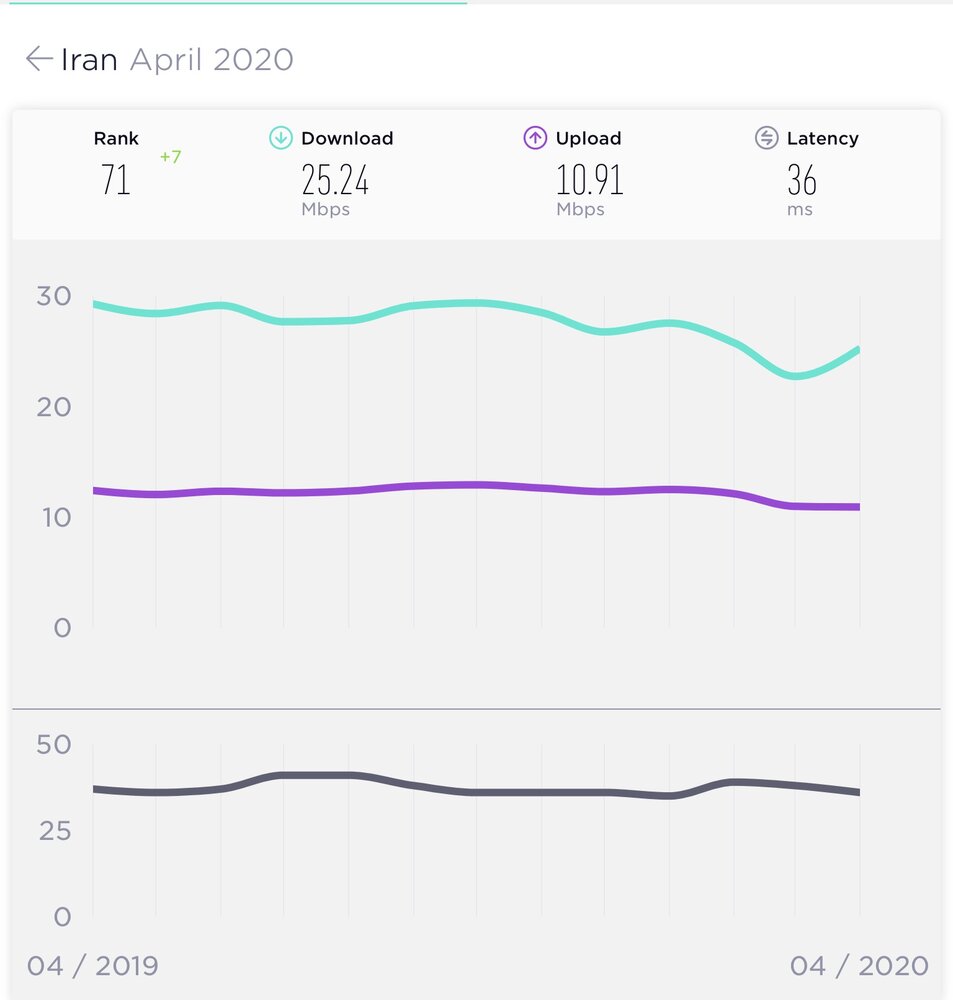This screenshot has width=953, height=1000.
Task: Click the gray Latency swap icon
Action: coord(766,138)
